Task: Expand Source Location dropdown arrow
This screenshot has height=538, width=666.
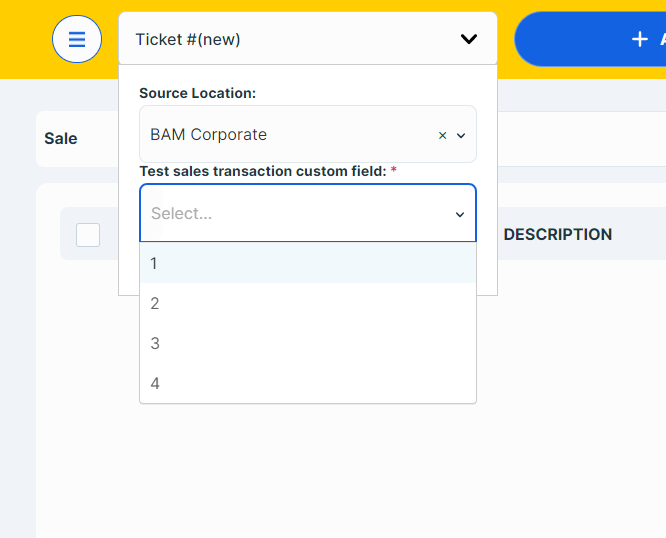Action: [461, 135]
